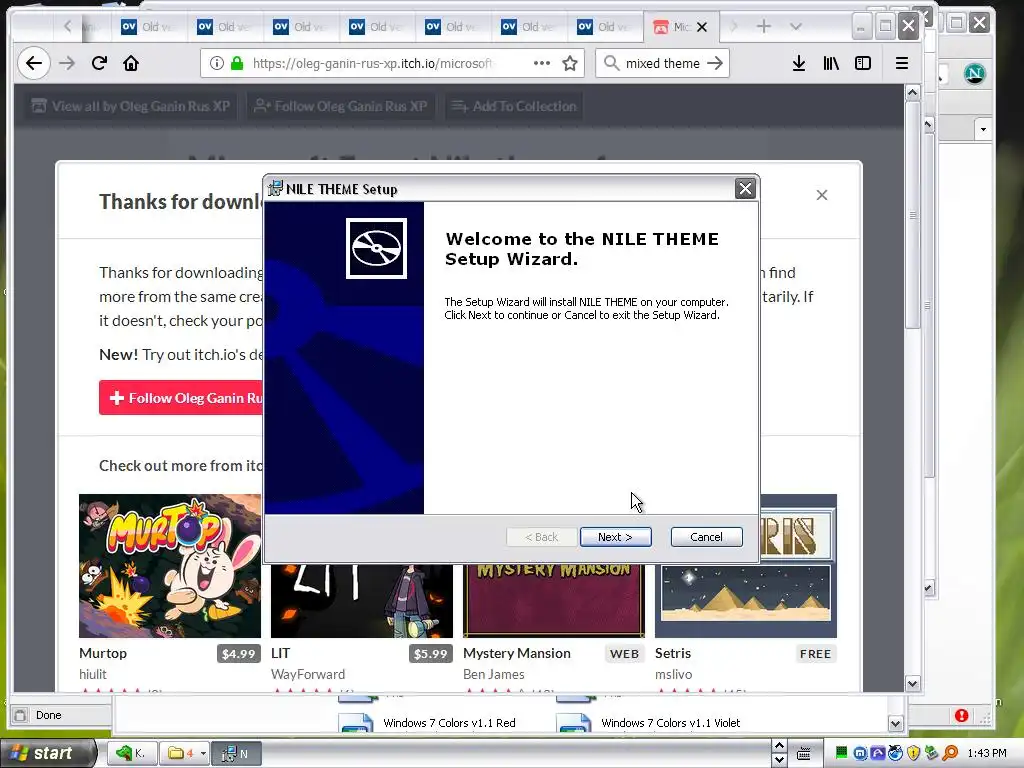1024x768 pixels.
Task: Focus the 'mixed theme' search field
Action: point(662,63)
